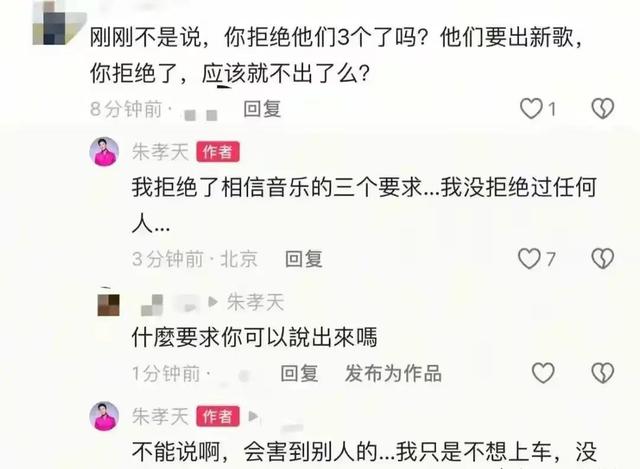The width and height of the screenshot is (640, 469).
Task: Reply to the 8分钟前 comment
Action: point(262,109)
